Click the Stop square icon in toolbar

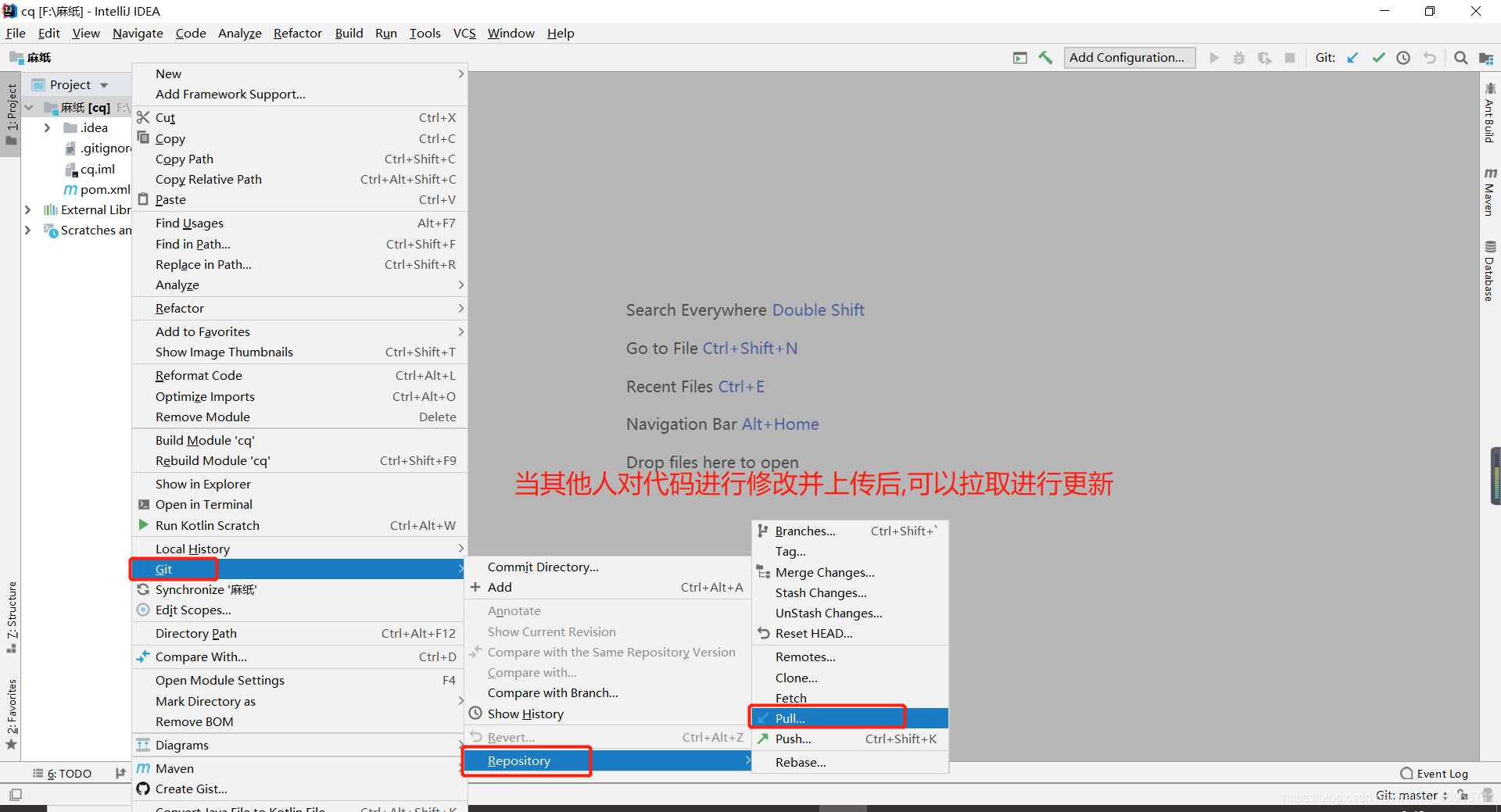1290,58
